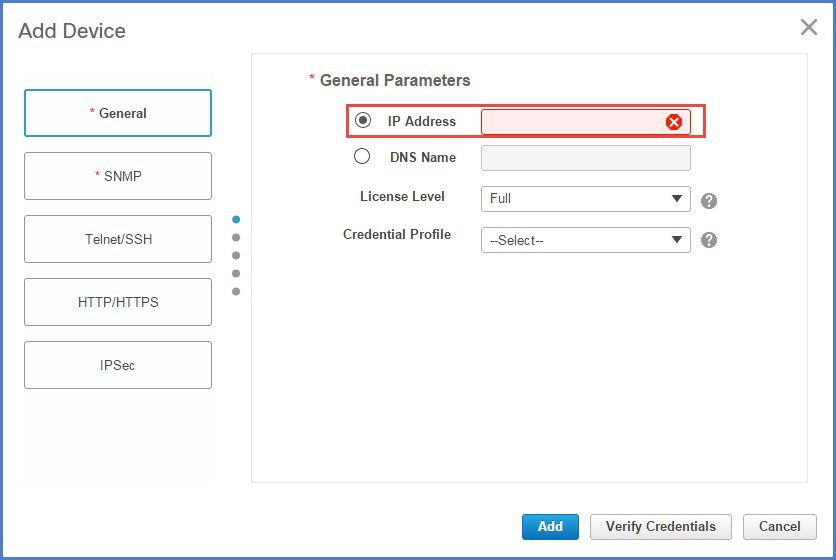
Task: Click the second step indicator dot
Action: click(x=236, y=237)
